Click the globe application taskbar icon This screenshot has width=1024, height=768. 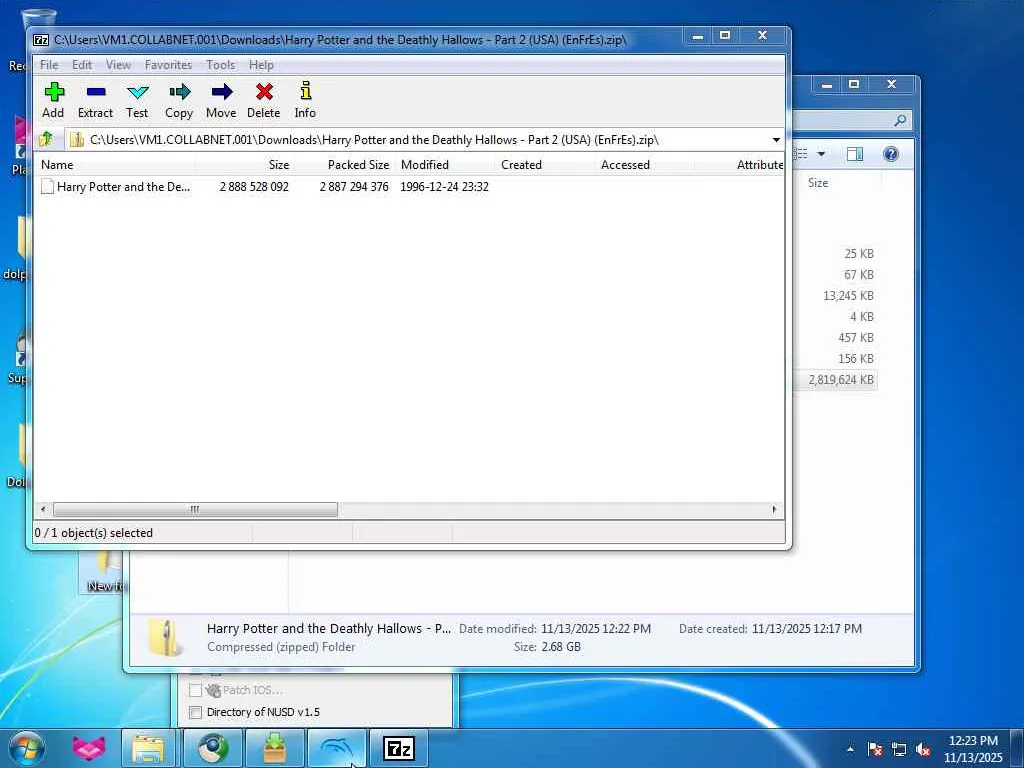(x=213, y=748)
